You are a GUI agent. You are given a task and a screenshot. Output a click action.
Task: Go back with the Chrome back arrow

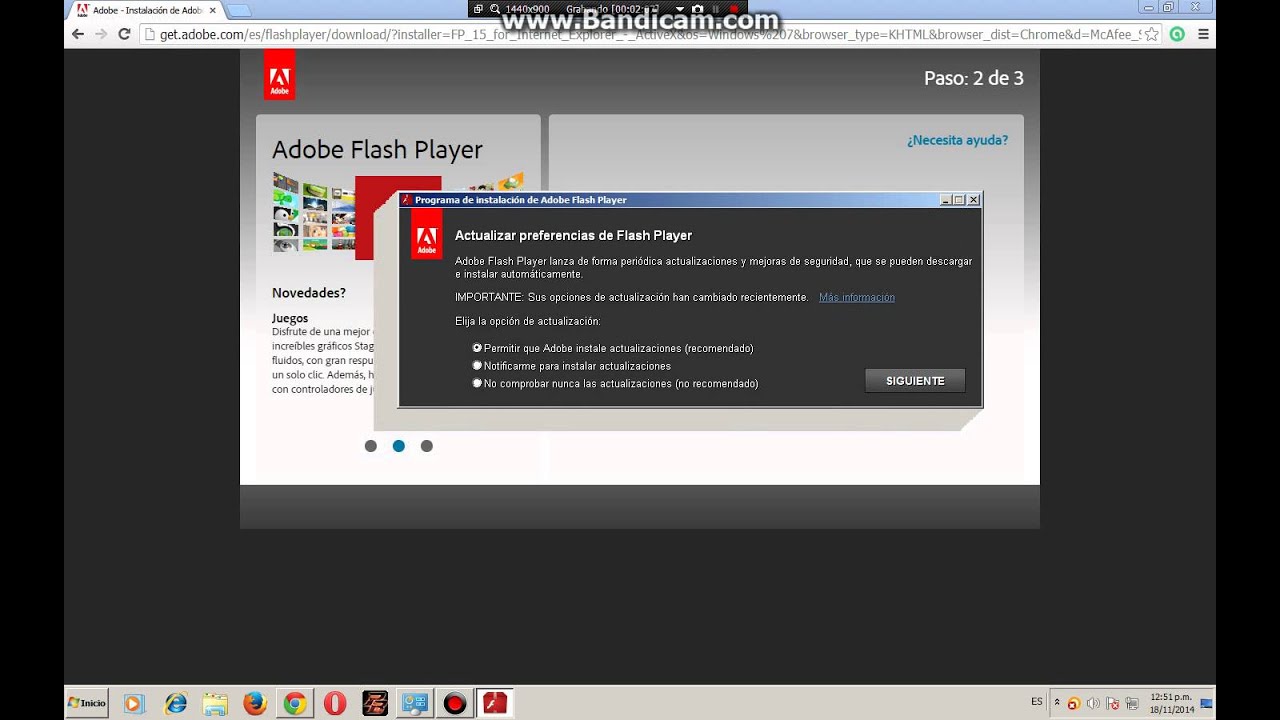tap(78, 34)
